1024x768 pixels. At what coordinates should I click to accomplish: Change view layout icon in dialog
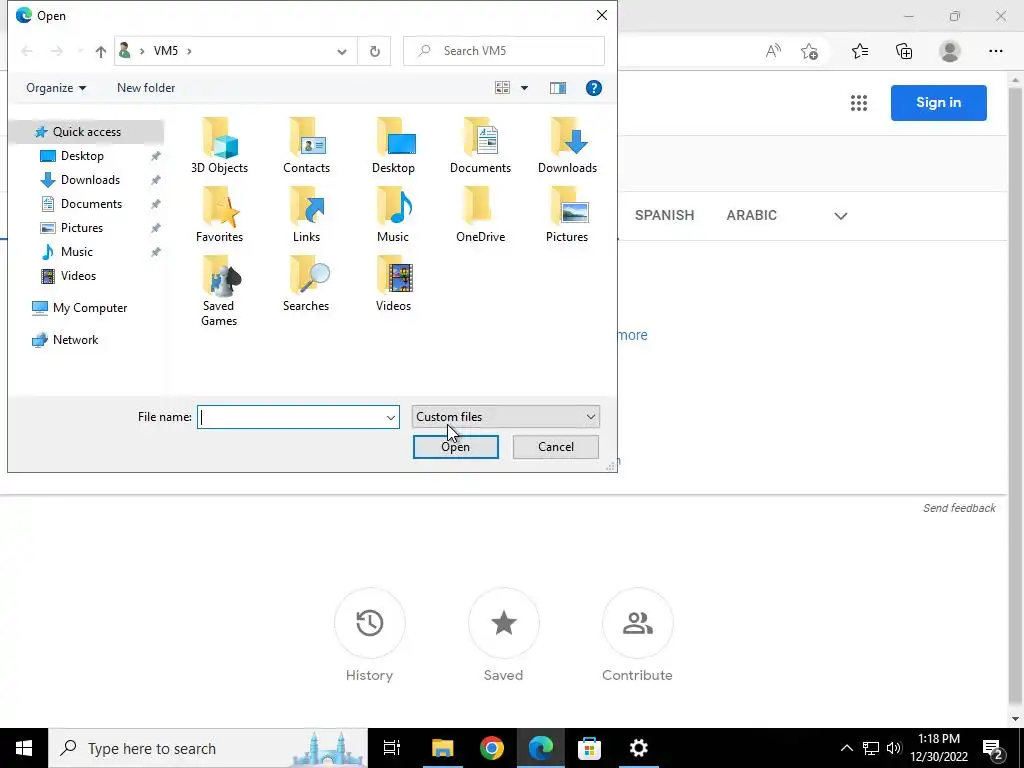tap(502, 88)
